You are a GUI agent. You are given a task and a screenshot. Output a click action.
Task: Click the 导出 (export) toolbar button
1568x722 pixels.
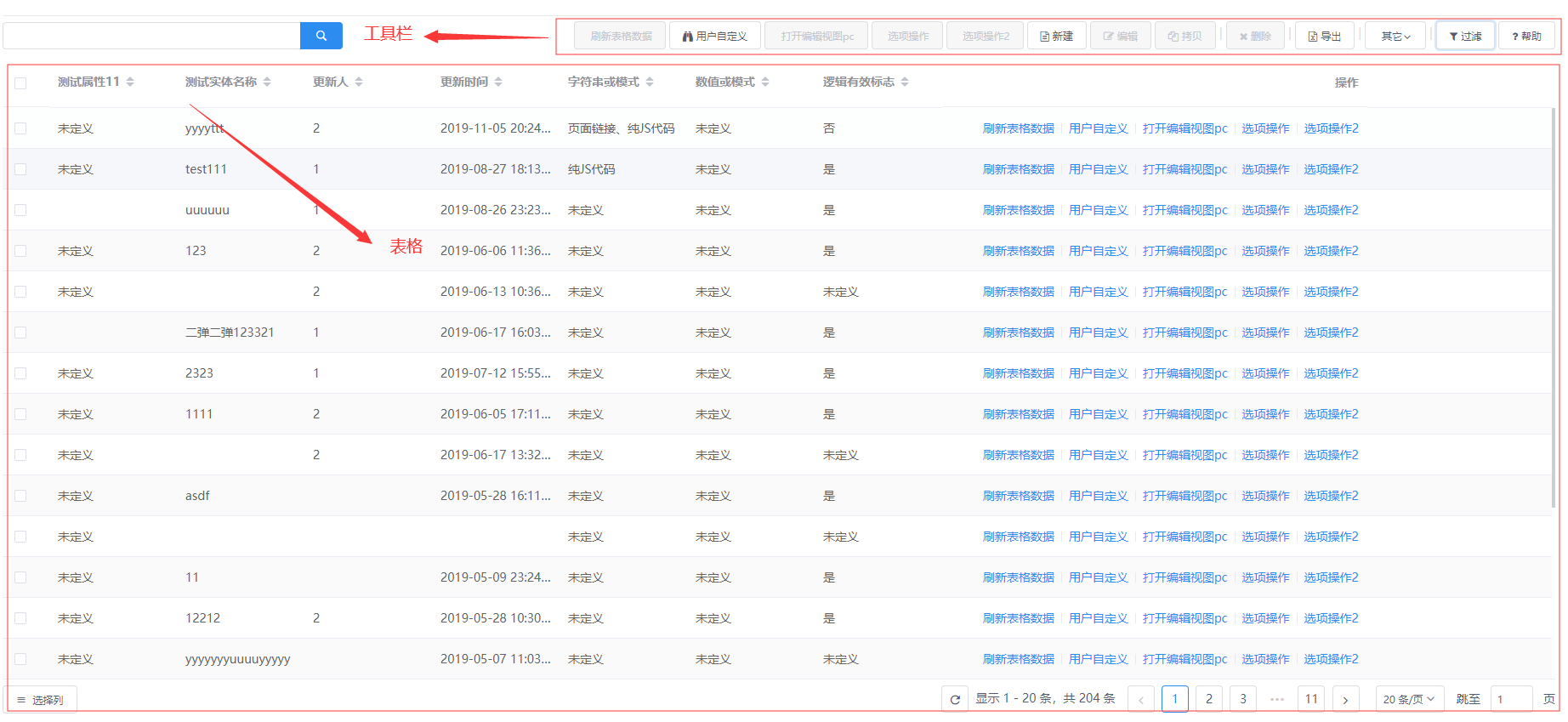[1324, 36]
